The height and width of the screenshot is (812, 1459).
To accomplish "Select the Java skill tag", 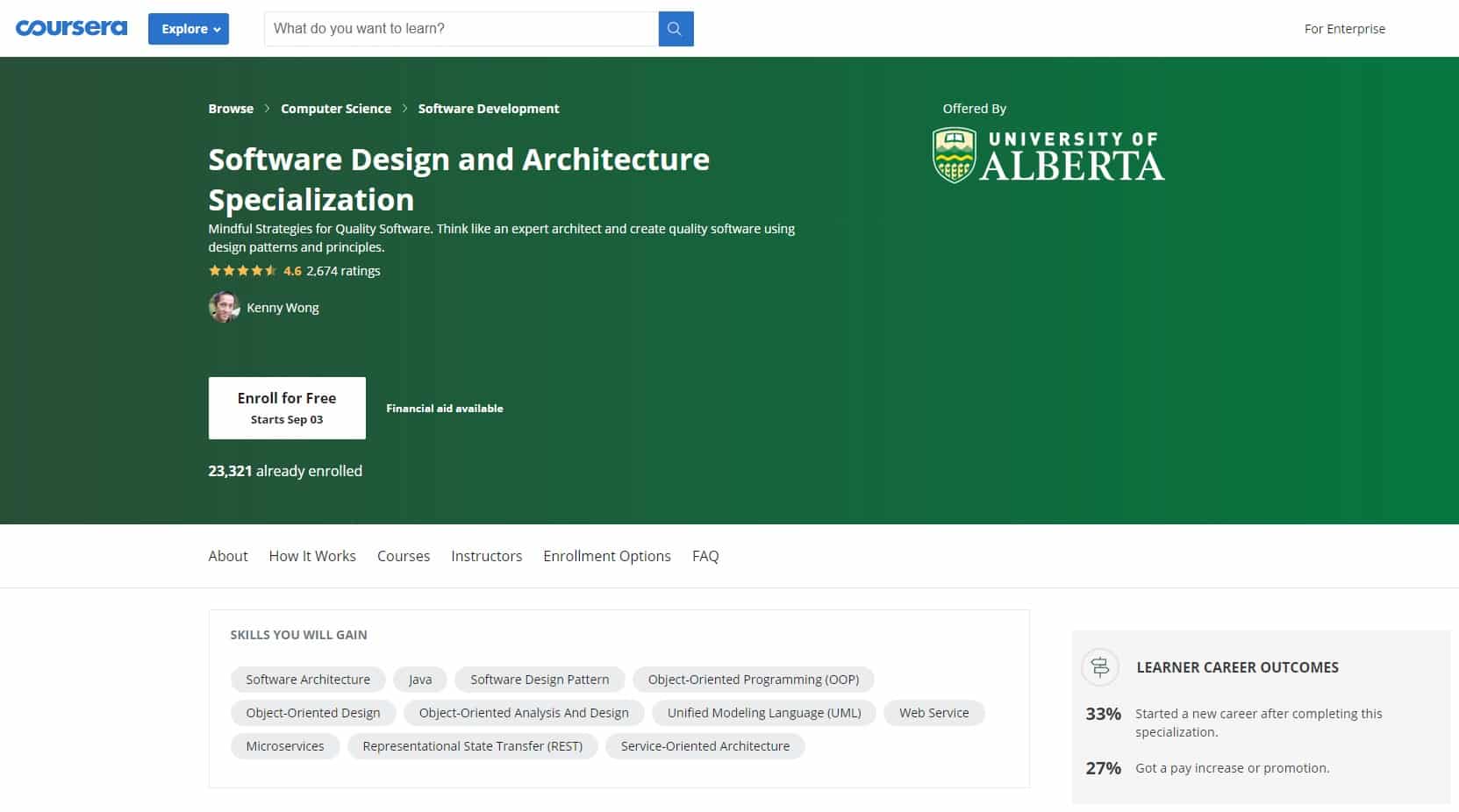I will (420, 680).
